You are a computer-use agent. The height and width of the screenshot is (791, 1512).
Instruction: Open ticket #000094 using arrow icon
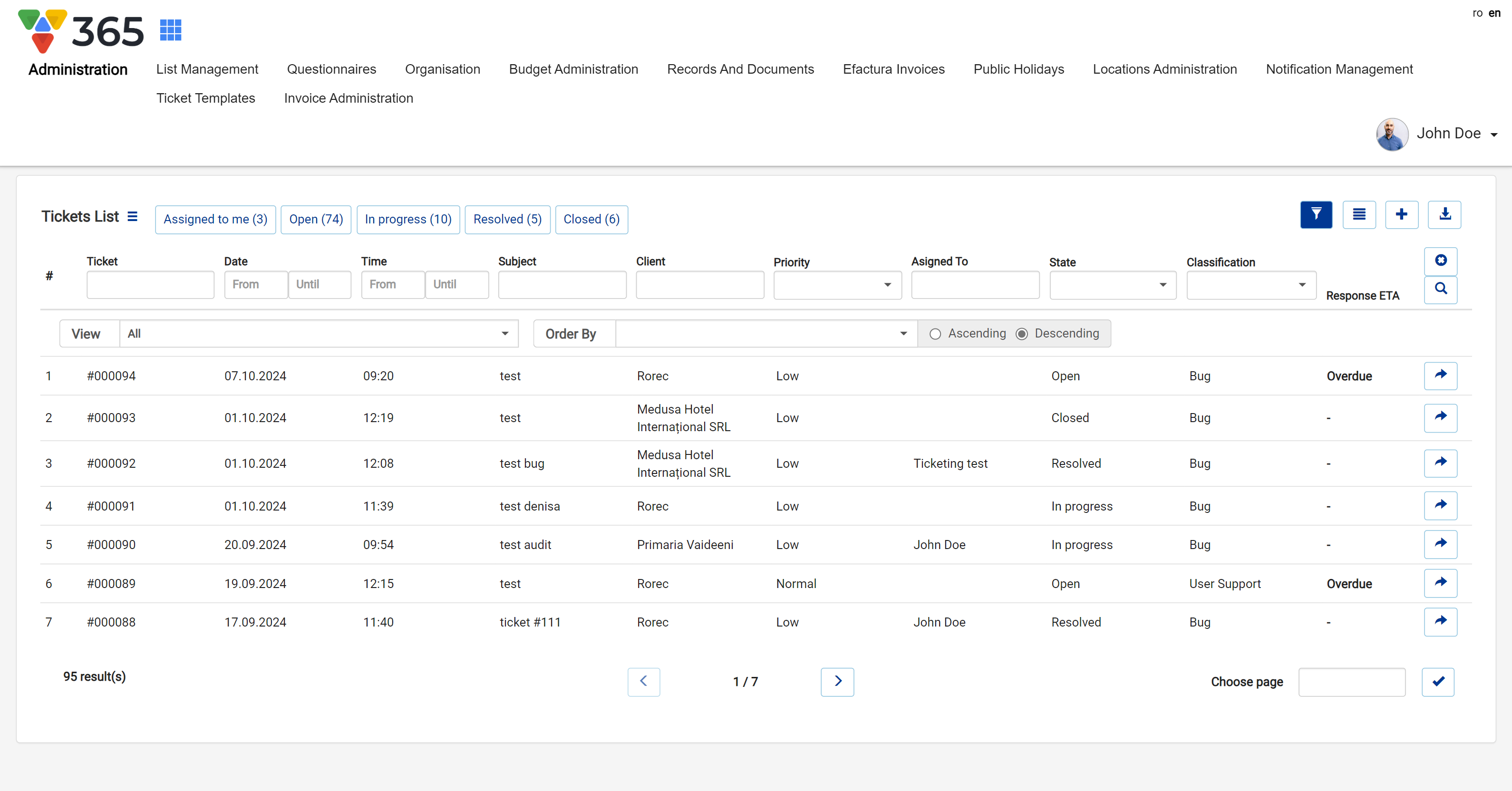click(1440, 375)
